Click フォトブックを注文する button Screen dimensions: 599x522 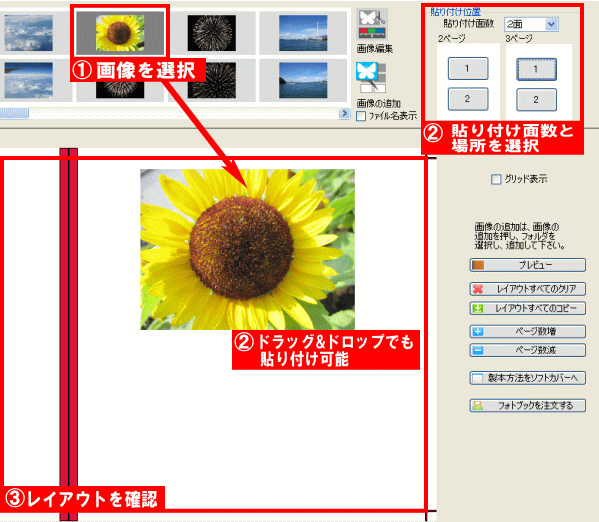[528, 405]
